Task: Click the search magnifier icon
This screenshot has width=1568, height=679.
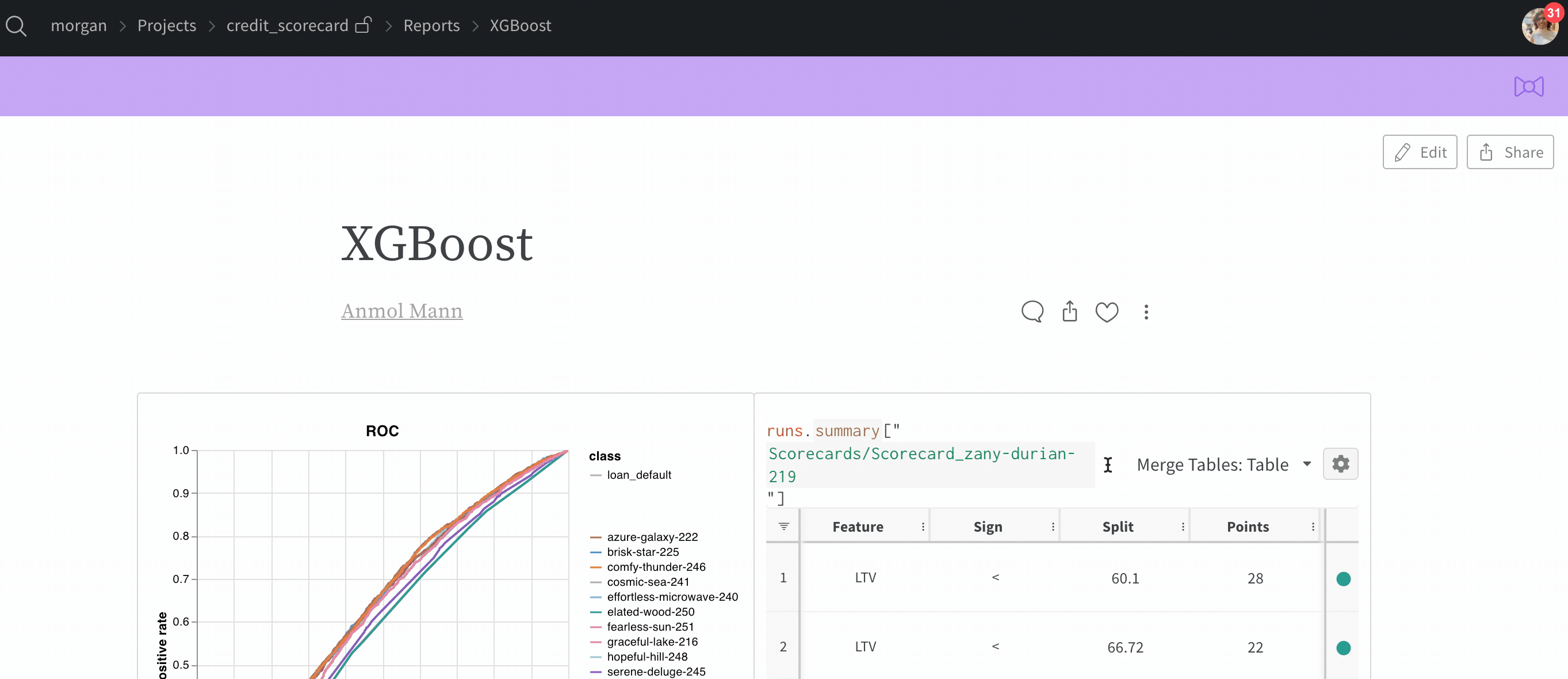Action: (16, 25)
